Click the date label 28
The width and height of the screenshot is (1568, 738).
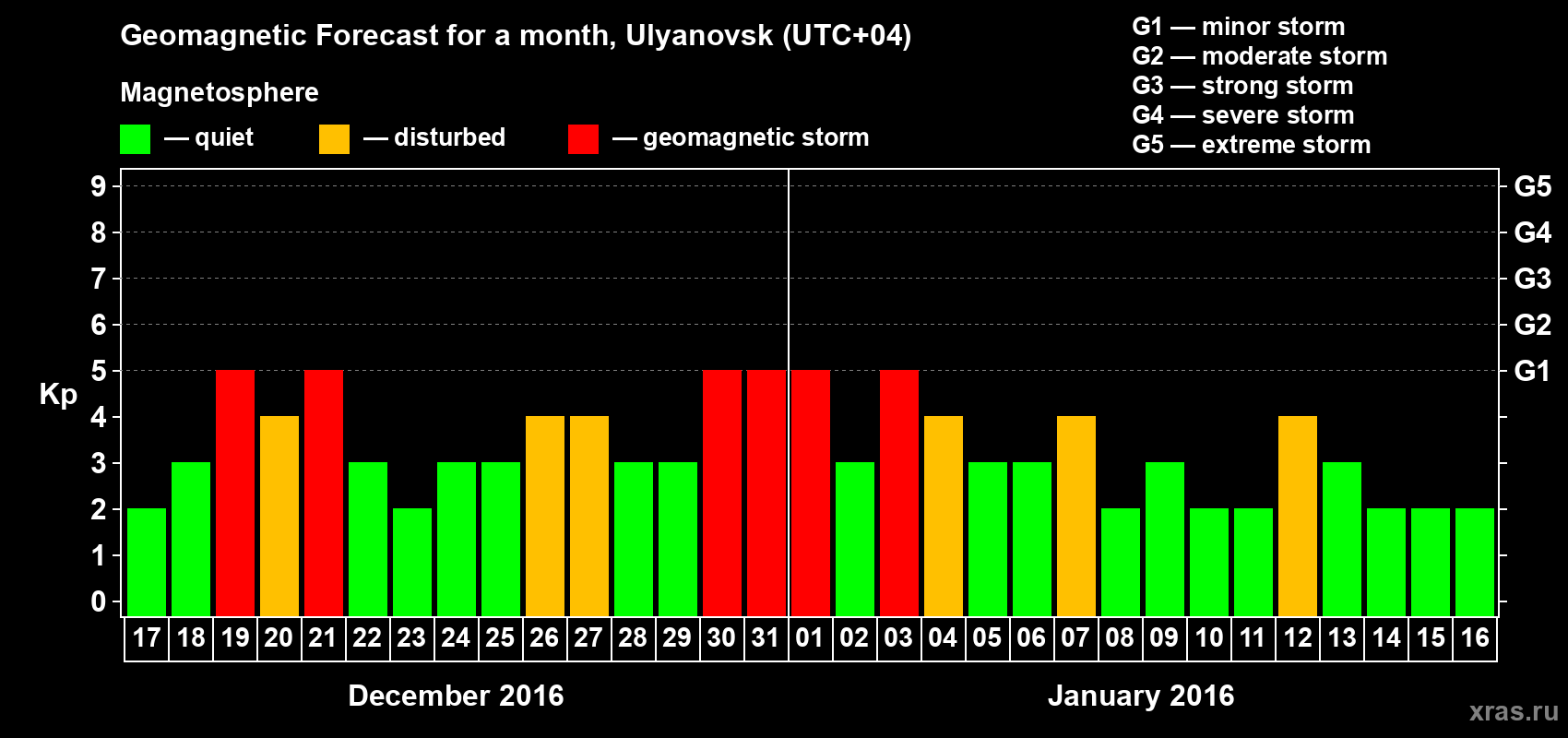(x=633, y=637)
